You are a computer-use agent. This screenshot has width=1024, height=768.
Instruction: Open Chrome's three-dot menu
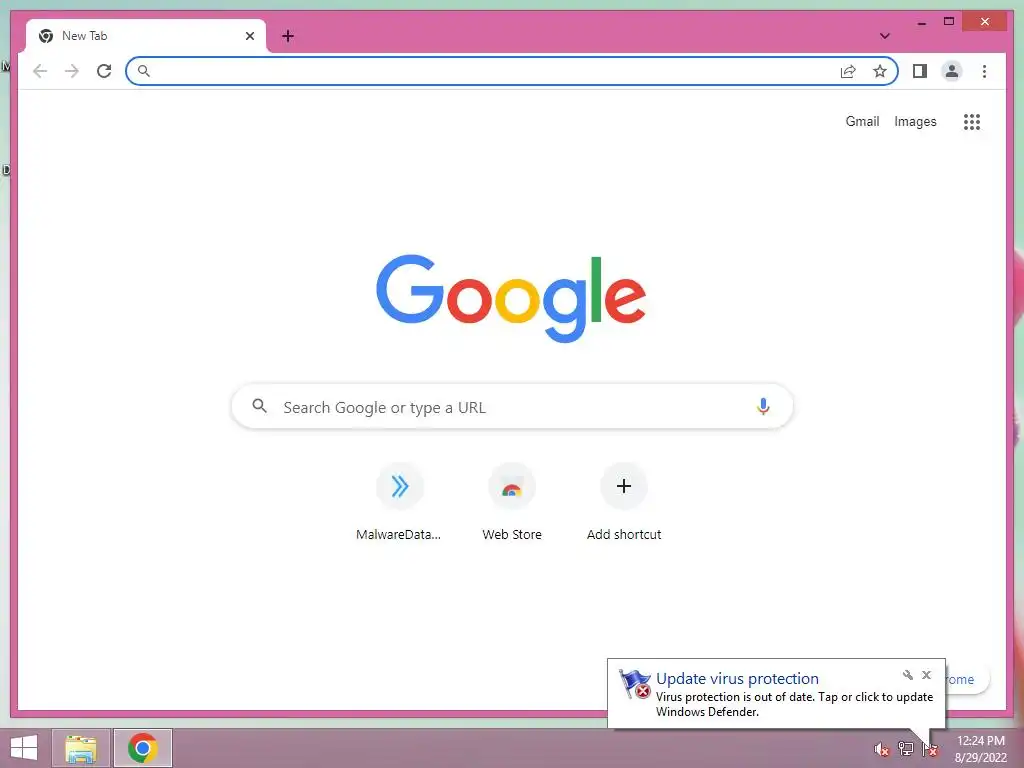click(984, 71)
